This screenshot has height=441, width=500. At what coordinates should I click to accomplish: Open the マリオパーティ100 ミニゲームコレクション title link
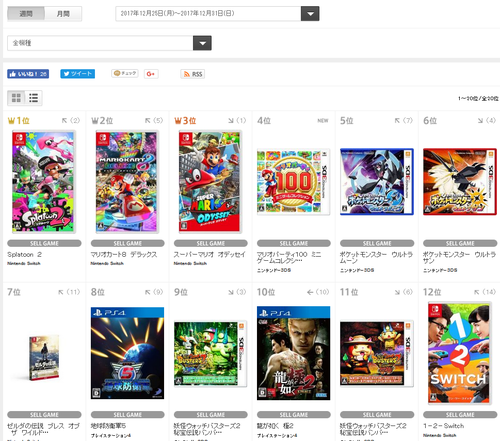tap(289, 258)
